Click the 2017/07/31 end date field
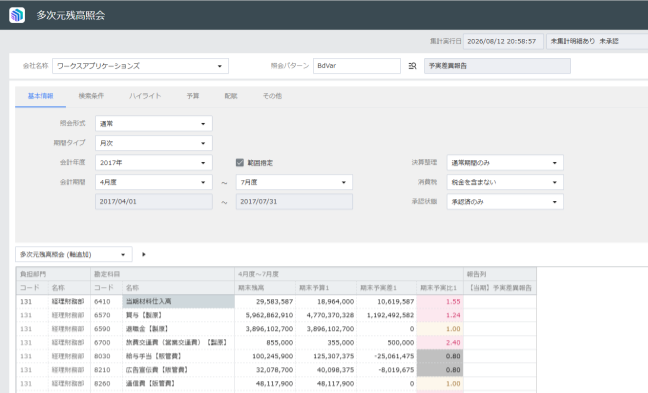The height and width of the screenshot is (393, 648). point(294,202)
